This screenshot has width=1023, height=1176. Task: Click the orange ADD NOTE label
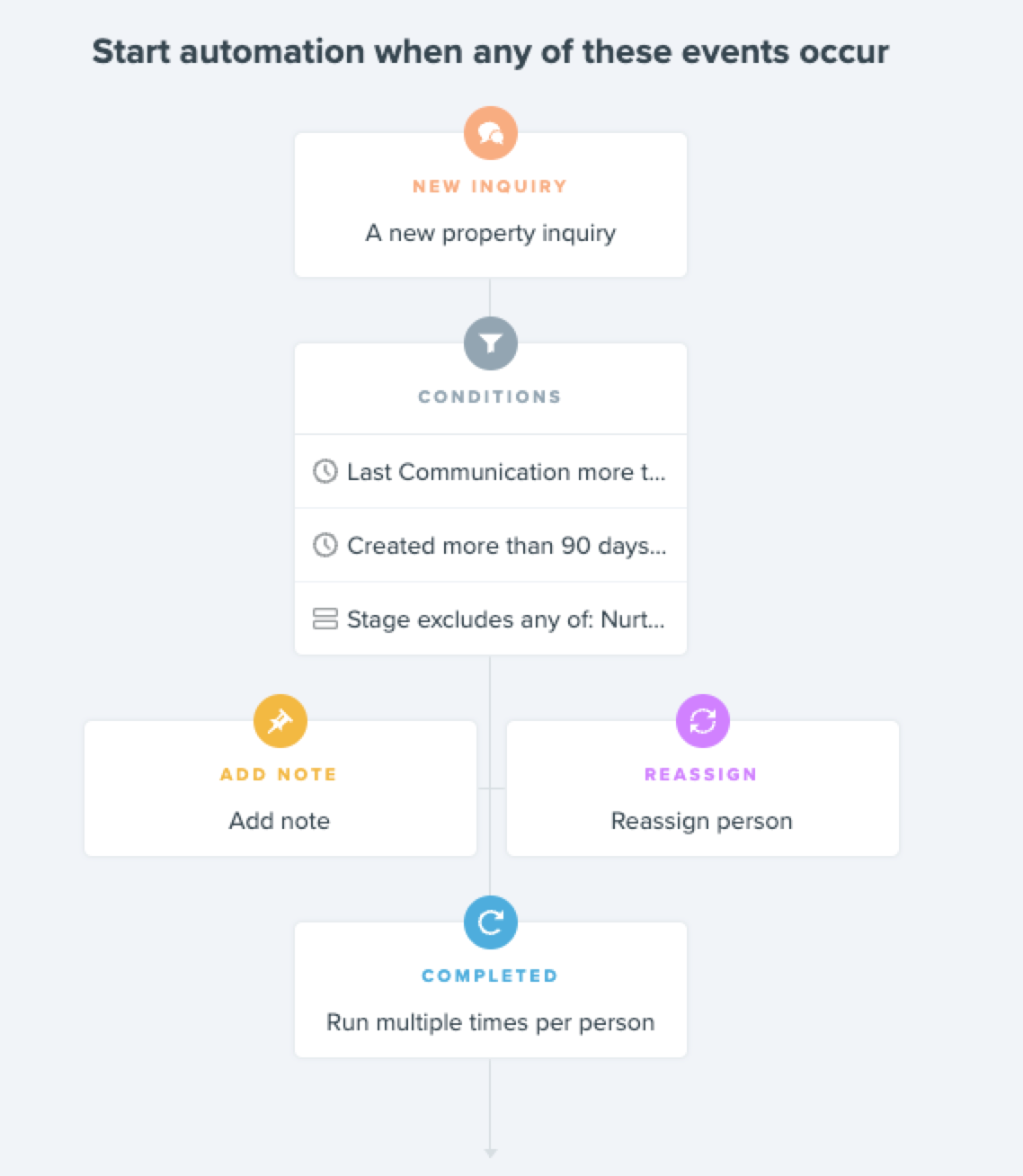click(279, 774)
